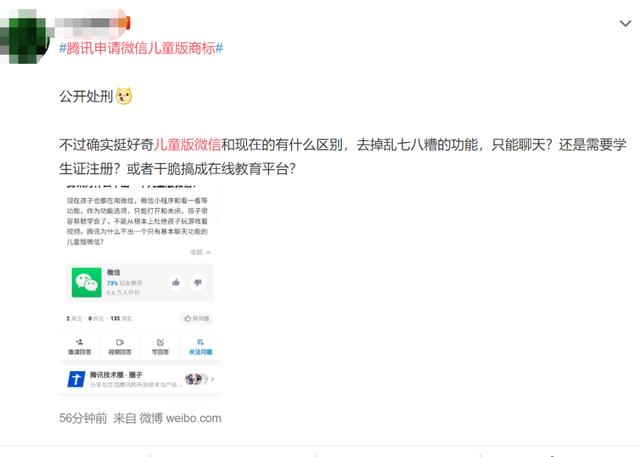Click the doge emoji after 公开处刑
The image size is (640, 457).
pos(124,96)
